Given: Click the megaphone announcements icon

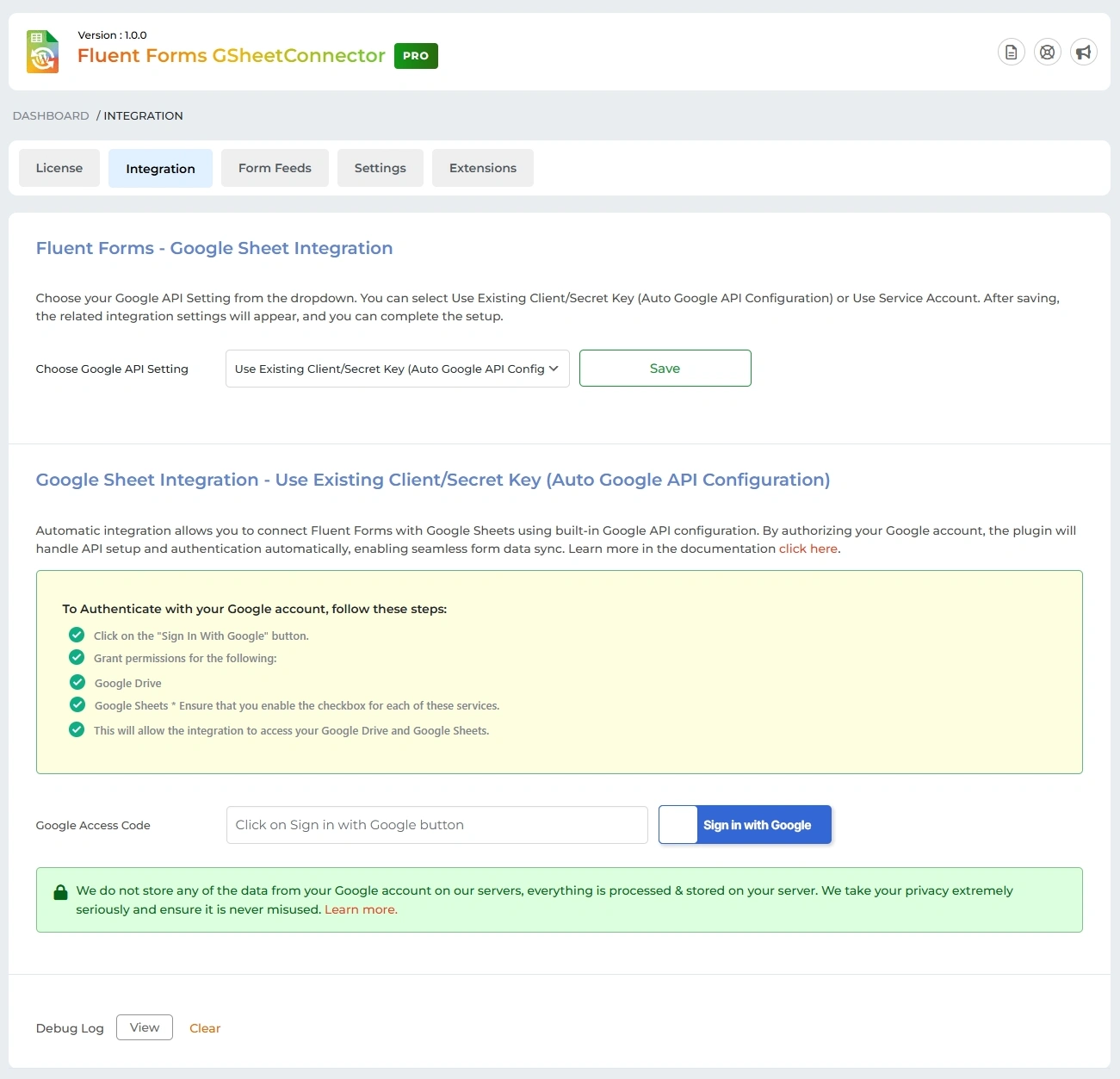Looking at the screenshot, I should [1084, 53].
